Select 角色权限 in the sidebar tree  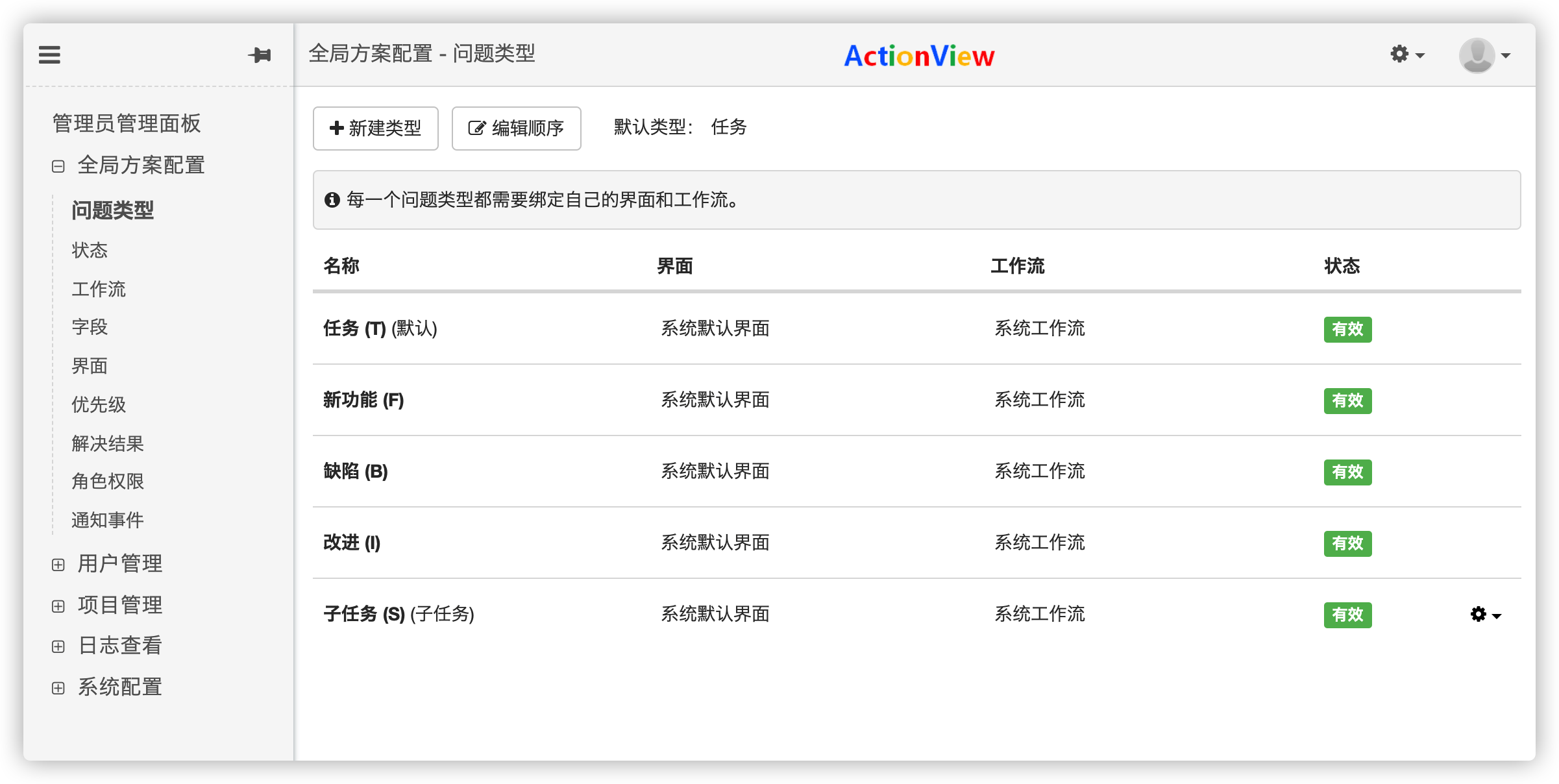[106, 482]
